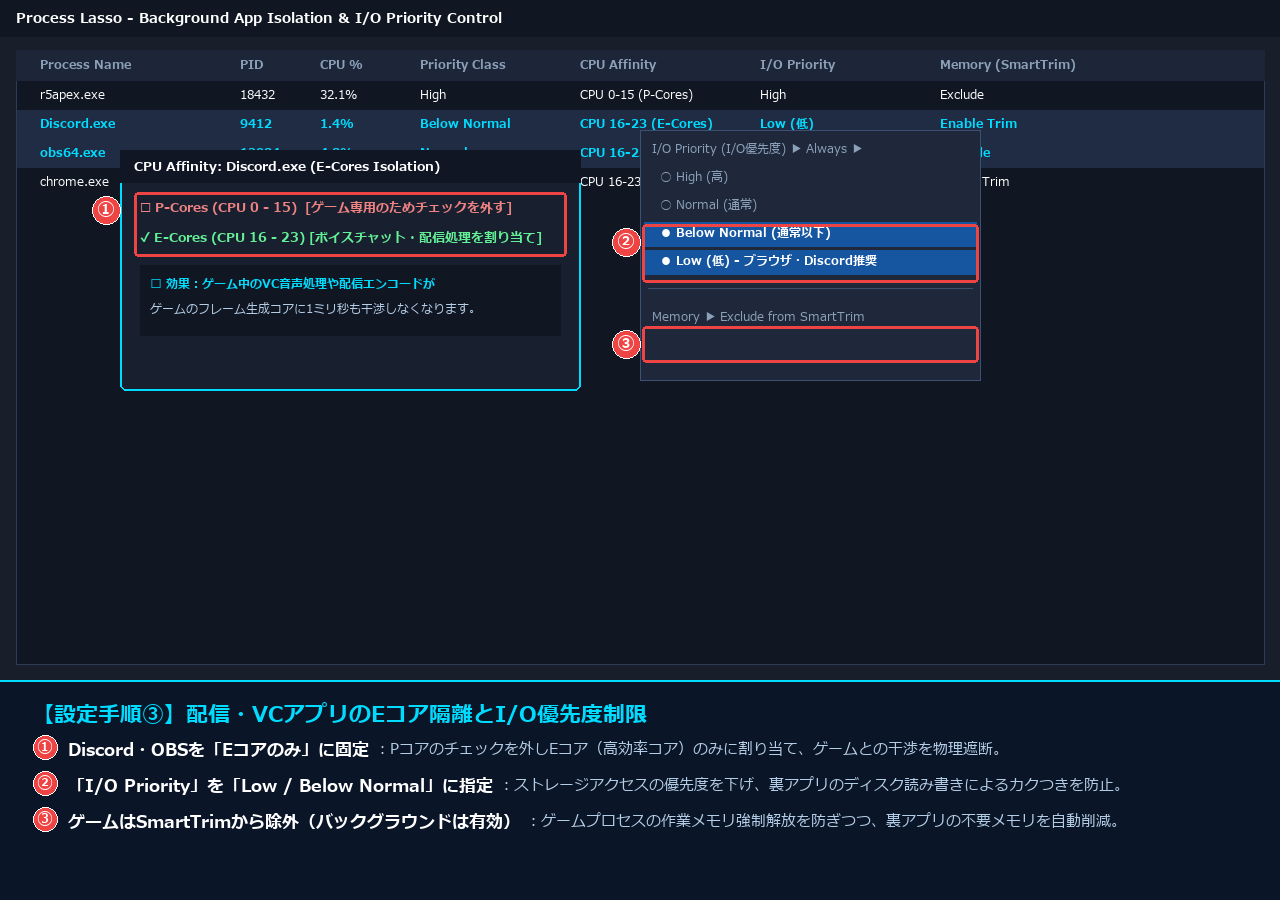Click PID 18432 in the r5apex.exe row
Screen dimensions: 1280x900
point(258,95)
